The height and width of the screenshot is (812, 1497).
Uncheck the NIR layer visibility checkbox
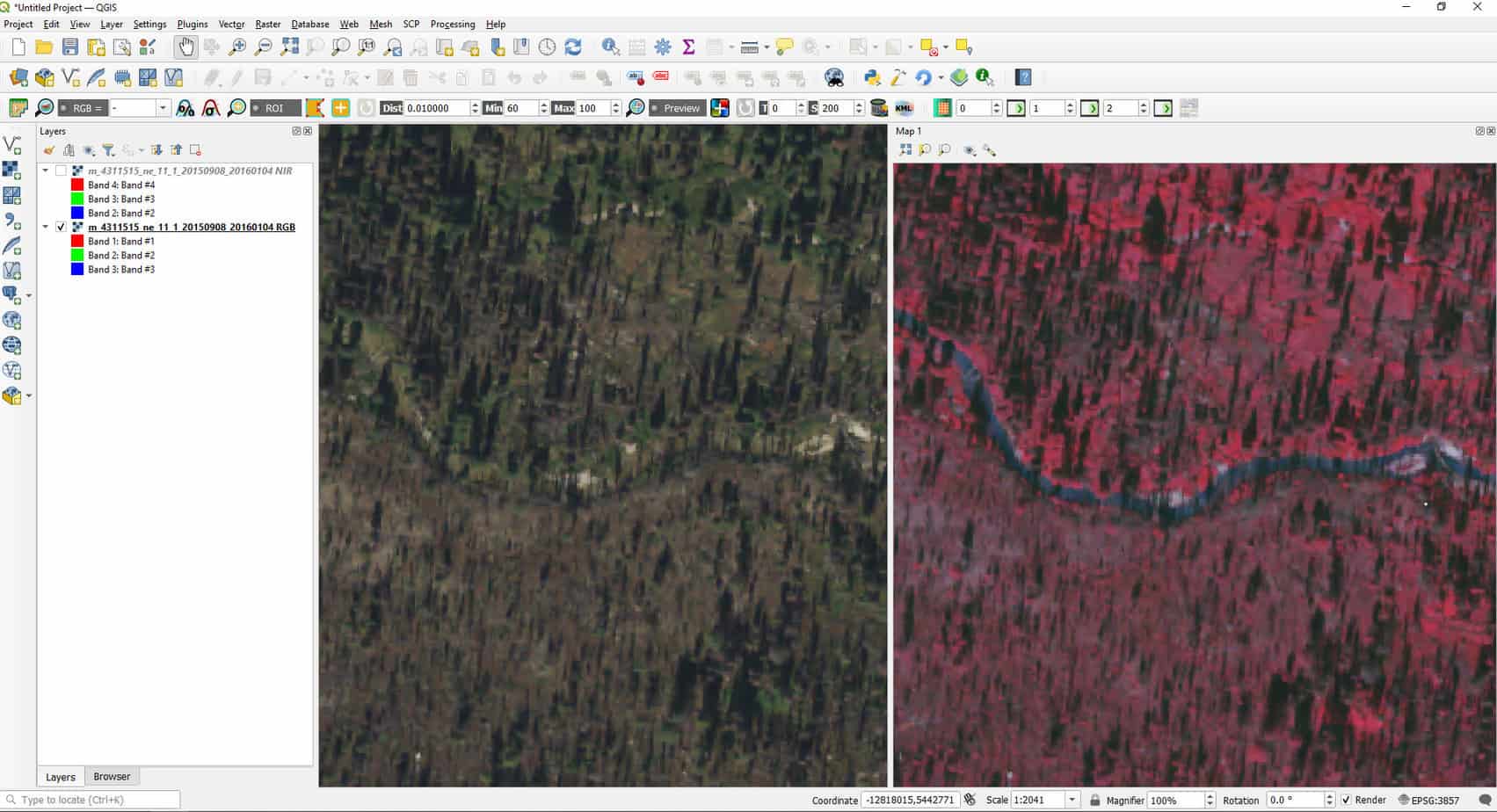(62, 170)
